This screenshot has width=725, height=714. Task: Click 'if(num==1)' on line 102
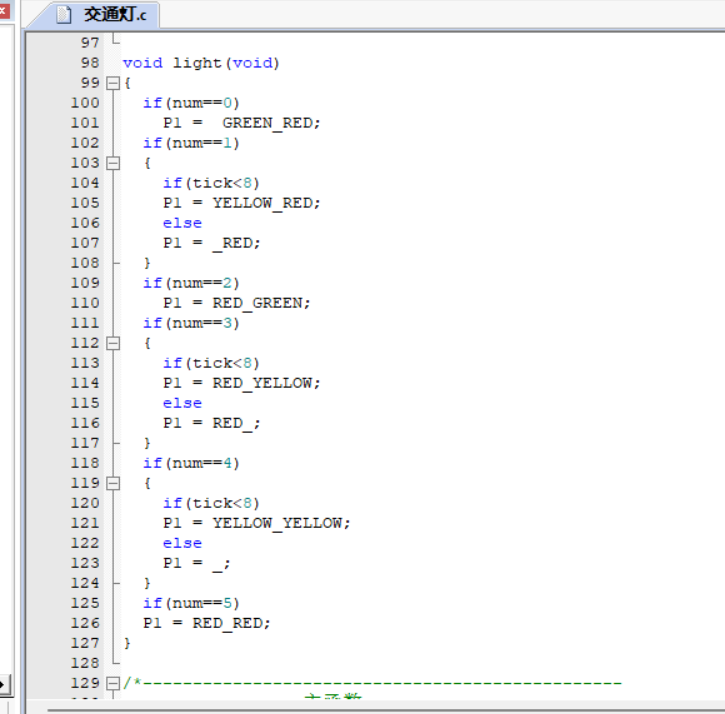click(191, 143)
